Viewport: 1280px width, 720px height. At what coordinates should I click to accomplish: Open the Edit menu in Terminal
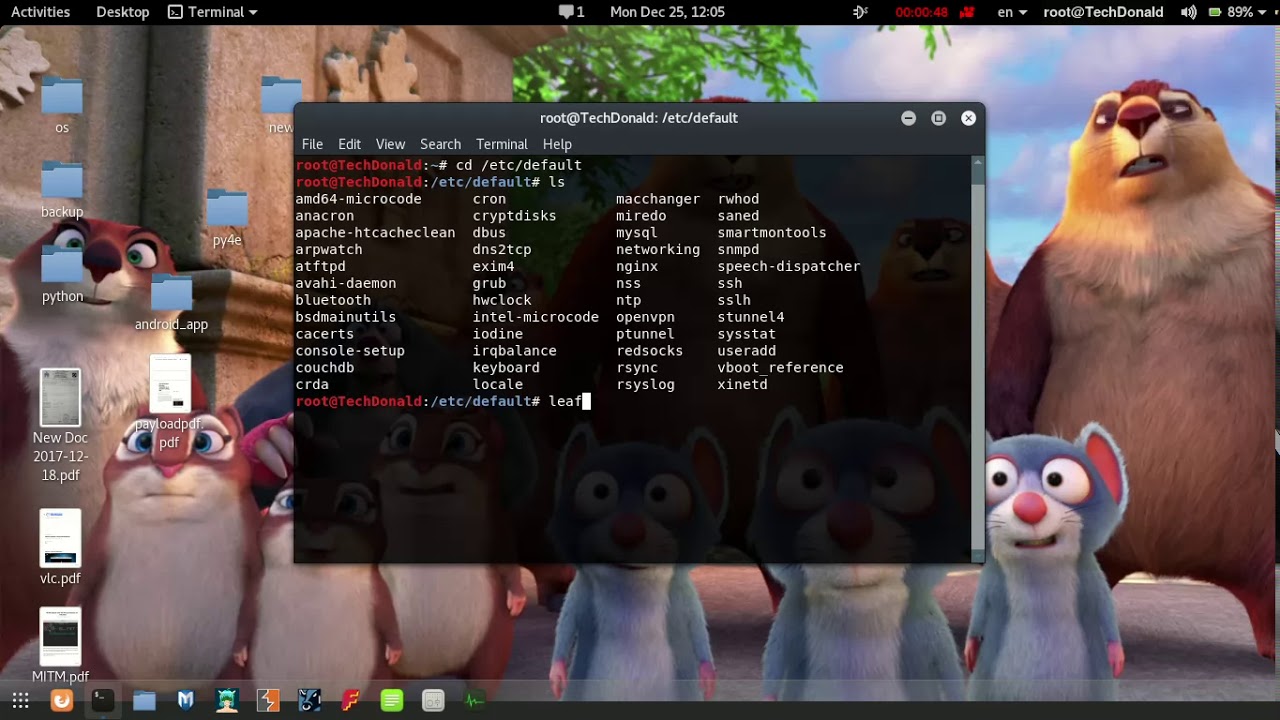click(349, 144)
